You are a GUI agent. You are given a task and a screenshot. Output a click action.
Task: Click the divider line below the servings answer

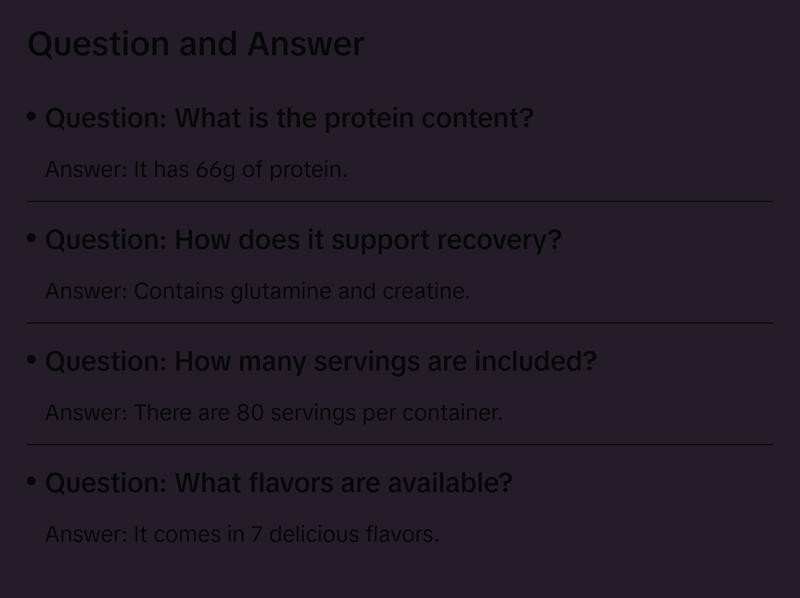400,444
